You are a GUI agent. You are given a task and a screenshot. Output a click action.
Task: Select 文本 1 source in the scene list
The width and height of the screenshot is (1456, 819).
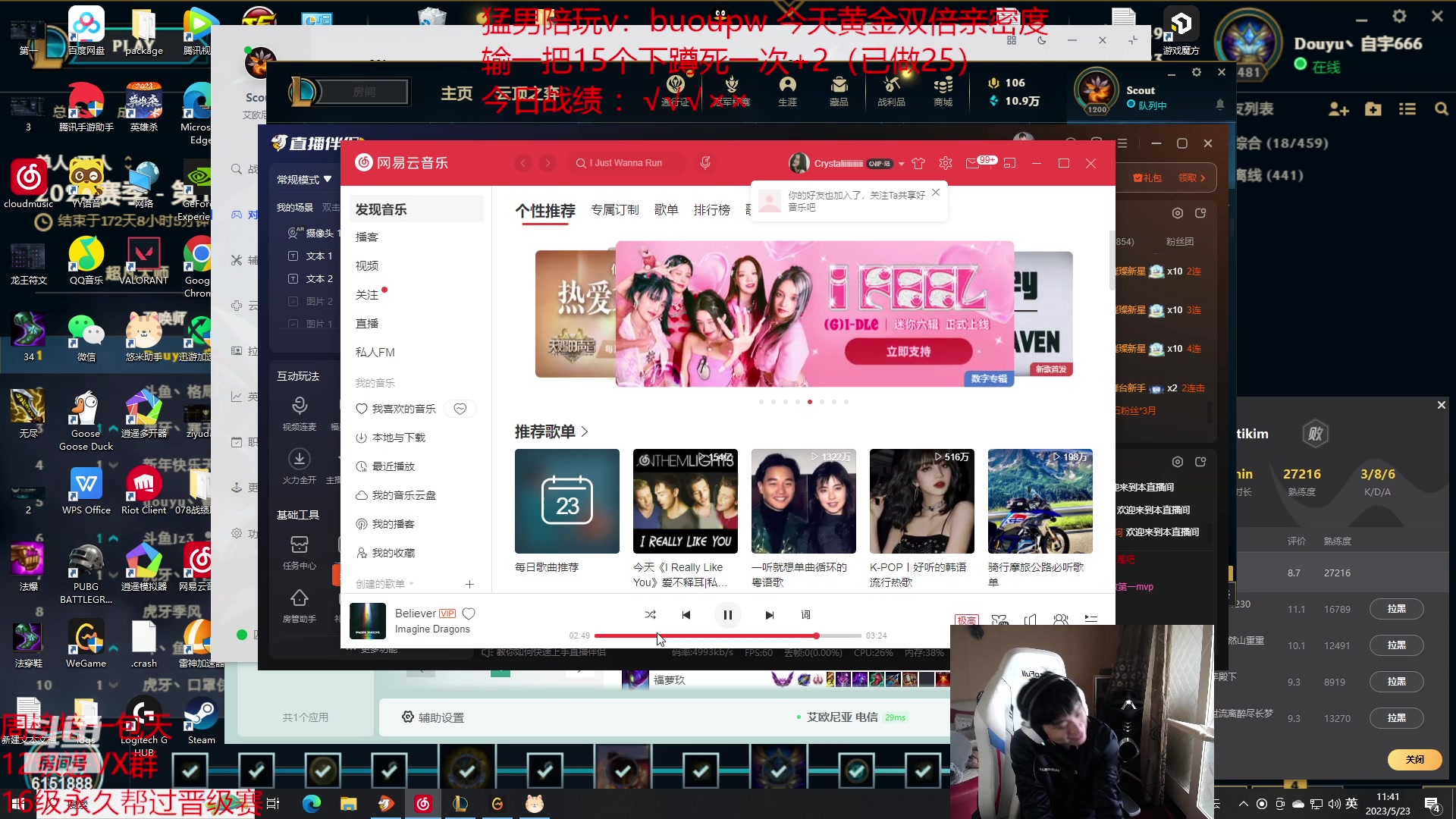pos(311,256)
